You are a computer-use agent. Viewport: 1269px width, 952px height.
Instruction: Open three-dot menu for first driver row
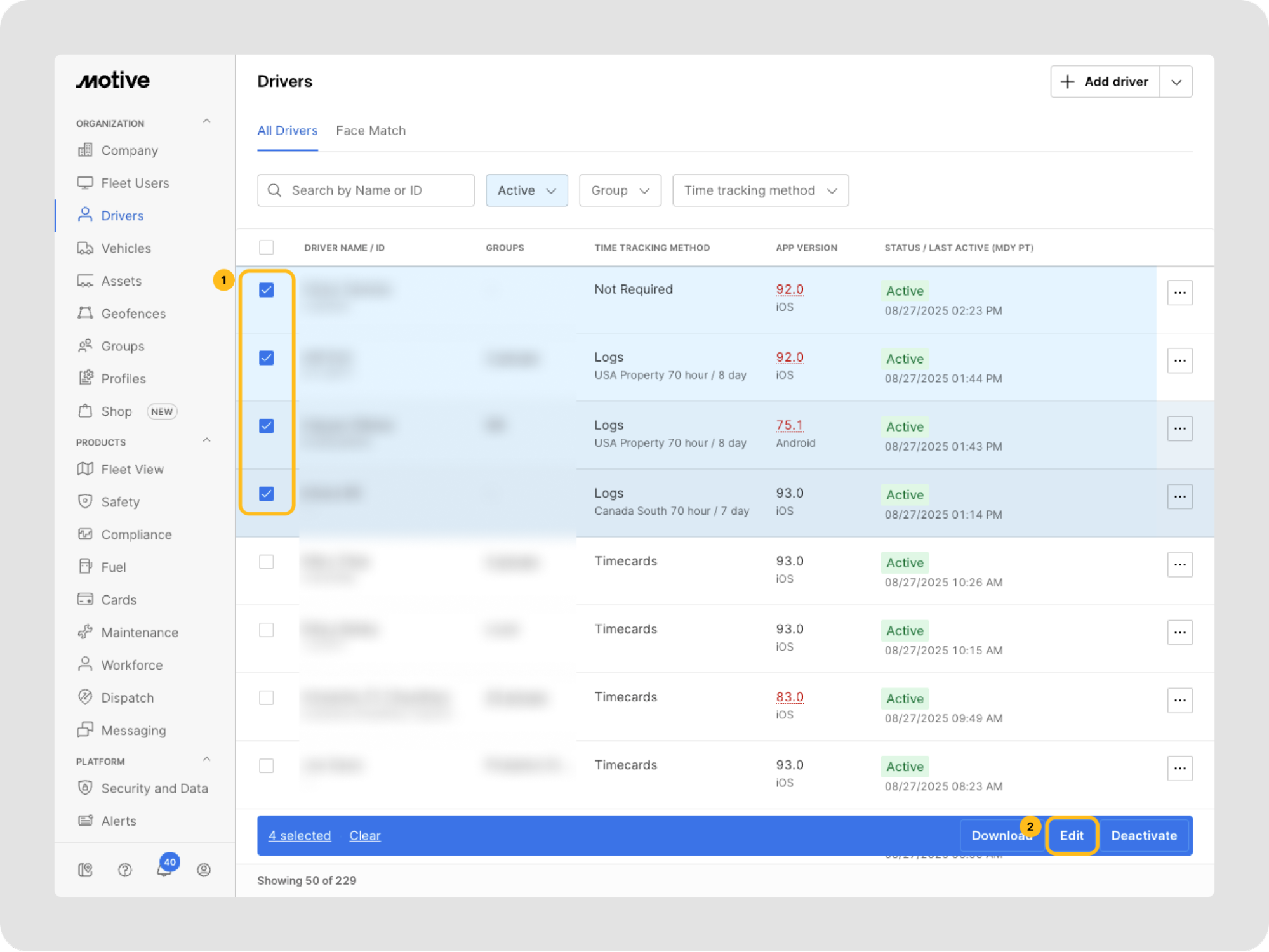tap(1179, 293)
